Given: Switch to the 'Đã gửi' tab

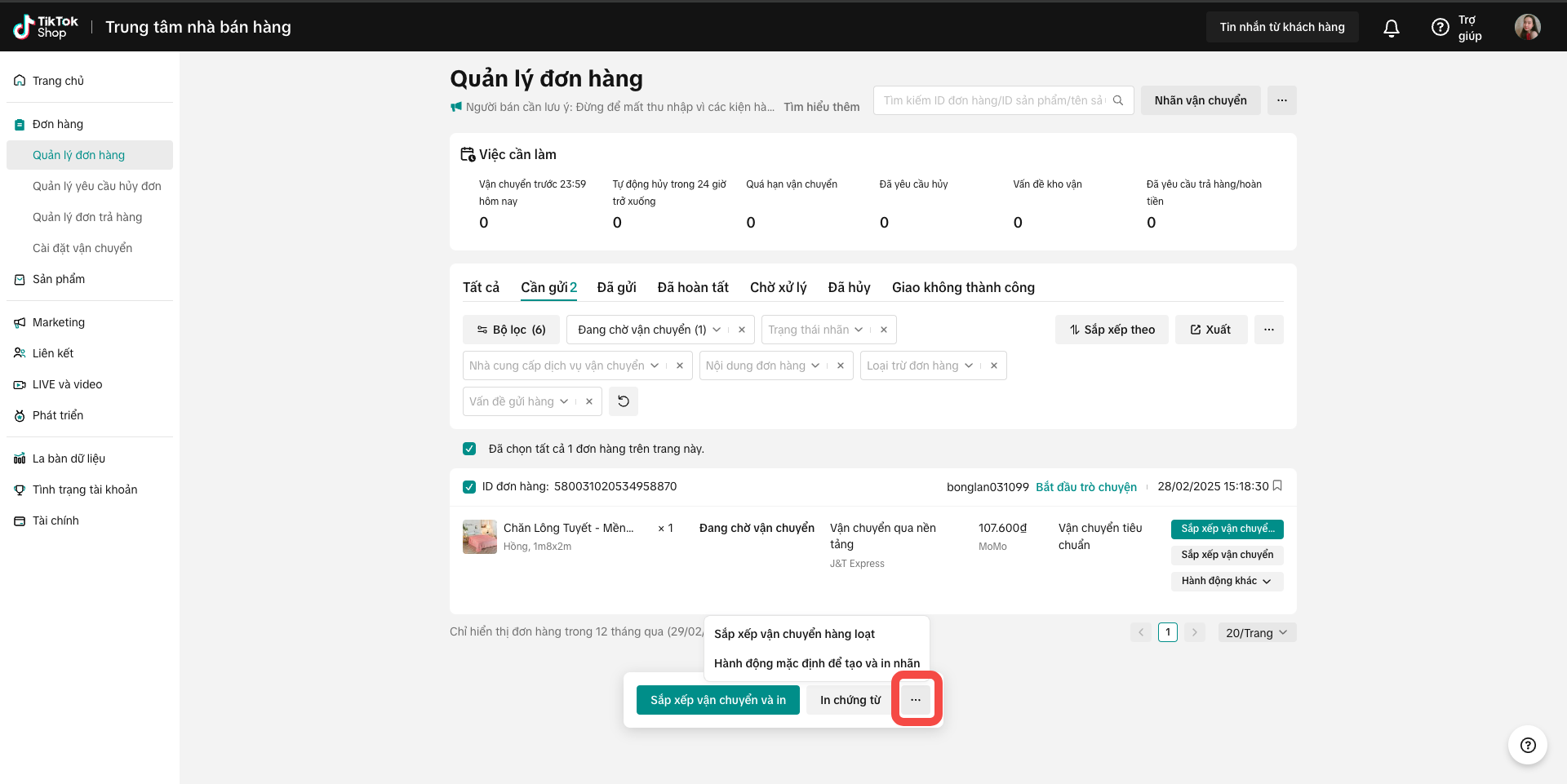Looking at the screenshot, I should point(616,287).
